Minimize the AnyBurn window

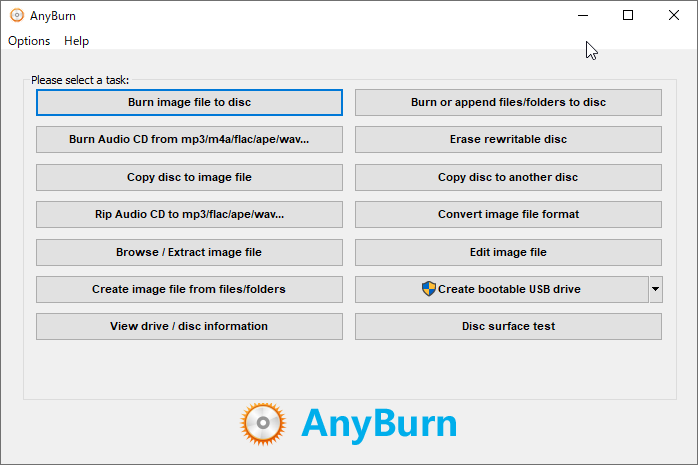pos(583,16)
